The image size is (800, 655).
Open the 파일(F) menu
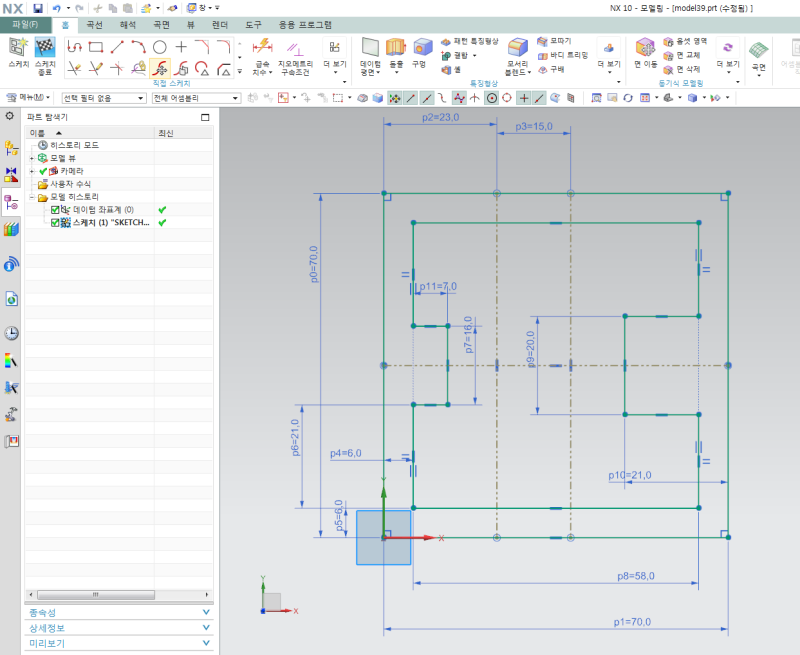(x=25, y=23)
